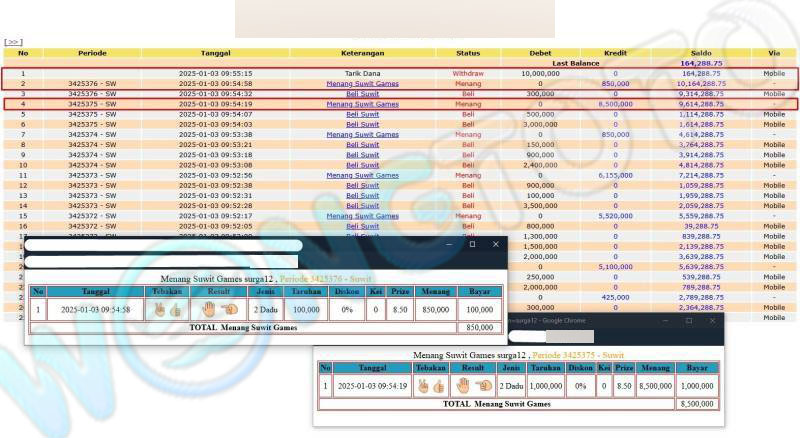The height and width of the screenshot is (438, 800).
Task: Maximize the Periode 3425376 popup window
Action: pos(472,244)
